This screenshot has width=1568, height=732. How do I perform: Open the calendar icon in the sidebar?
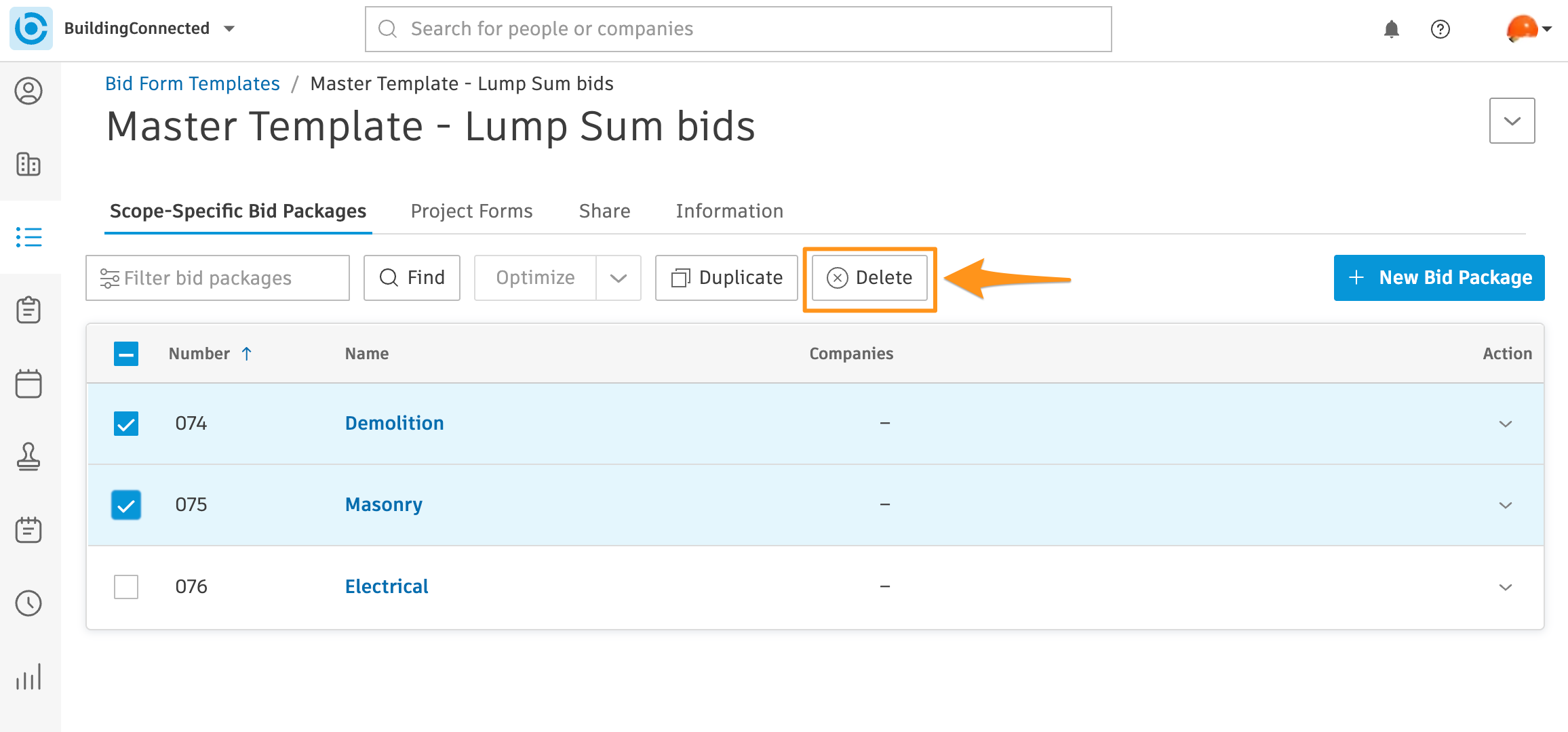point(29,384)
